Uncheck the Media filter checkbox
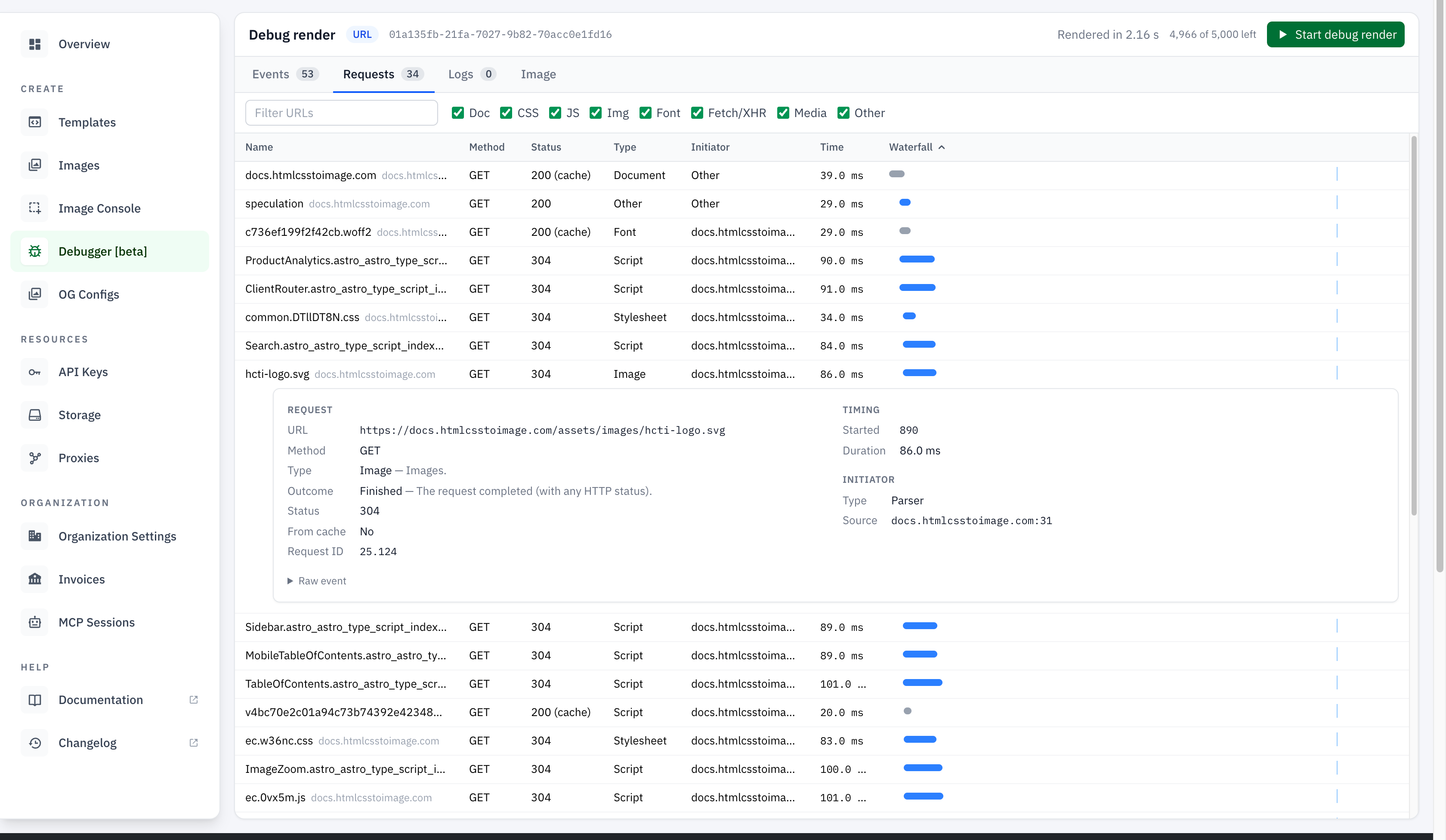1446x840 pixels. 783,113
